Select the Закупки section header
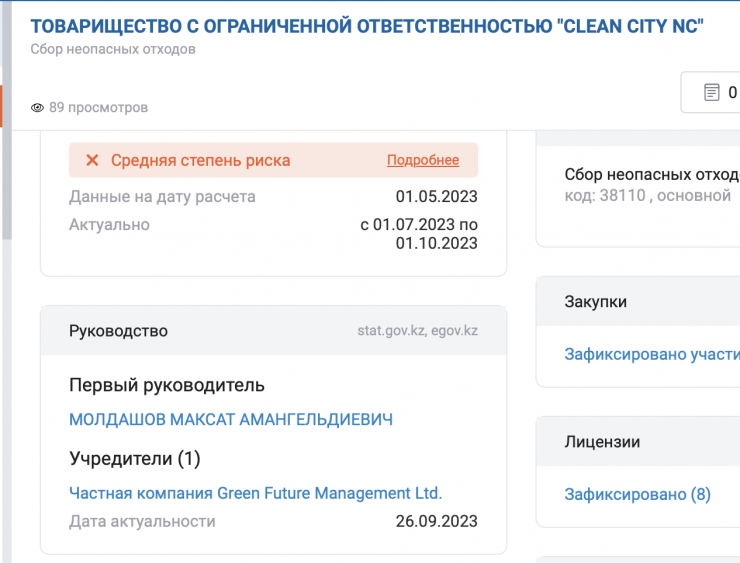740x563 pixels. 596,302
